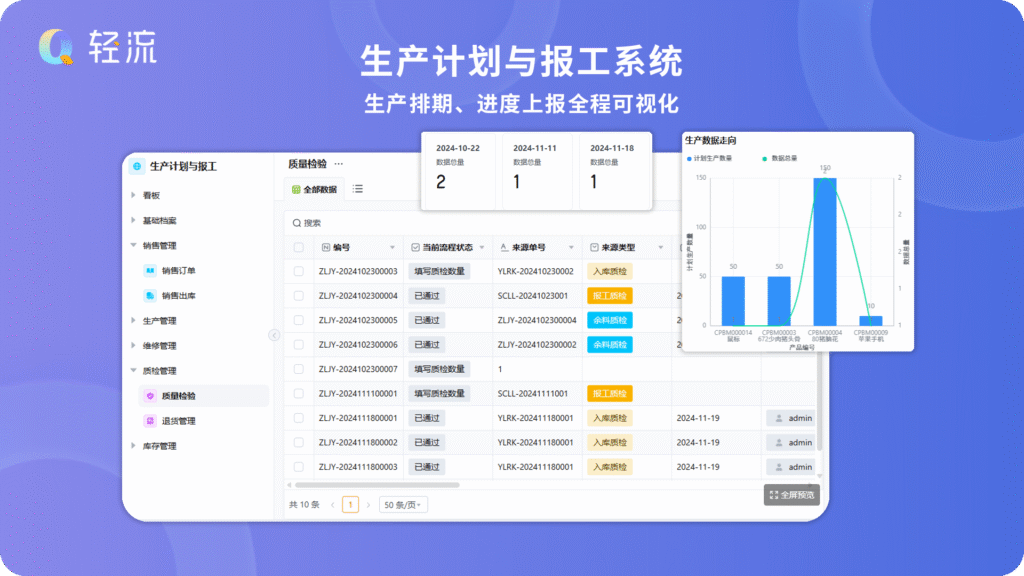Image resolution: width=1024 pixels, height=576 pixels.
Task: Tick the checkbox for row ZLJY-2024111800001
Action: click(x=299, y=418)
